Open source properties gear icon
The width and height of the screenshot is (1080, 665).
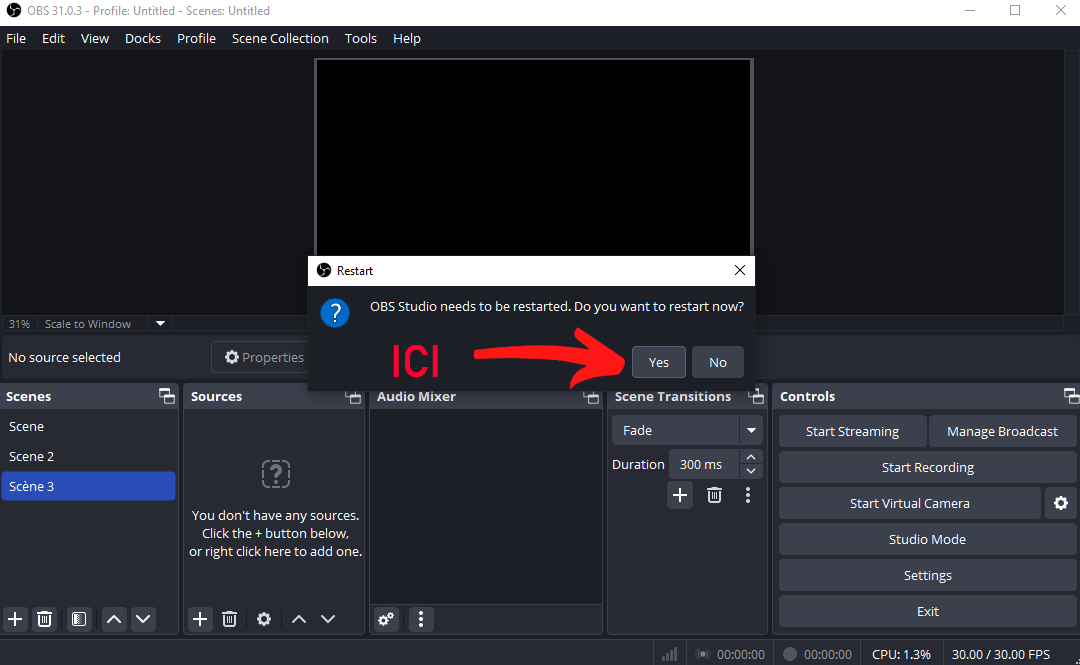[x=264, y=619]
